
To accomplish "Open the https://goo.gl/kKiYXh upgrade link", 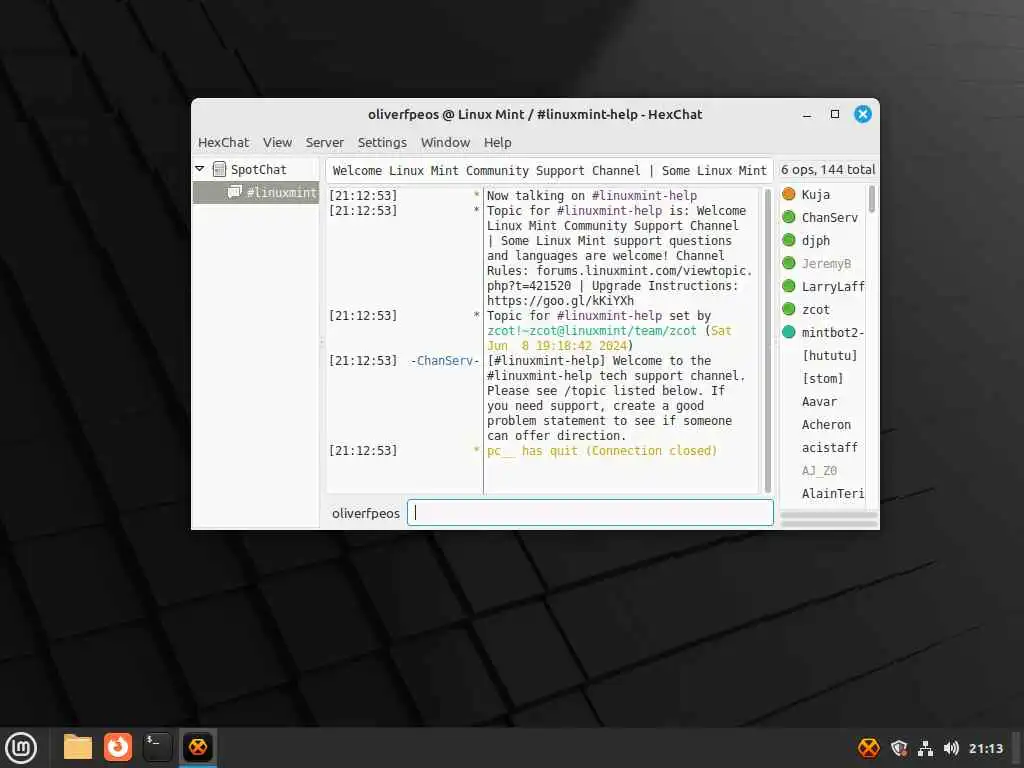I will click(560, 301).
